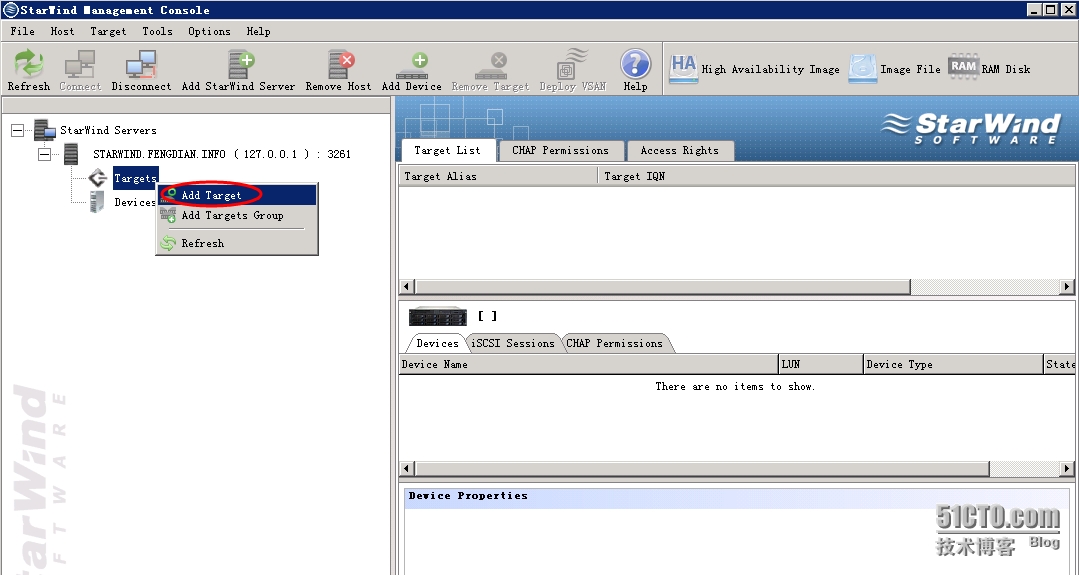1079x575 pixels.
Task: Click Add StarWind Server icon
Action: [241, 63]
